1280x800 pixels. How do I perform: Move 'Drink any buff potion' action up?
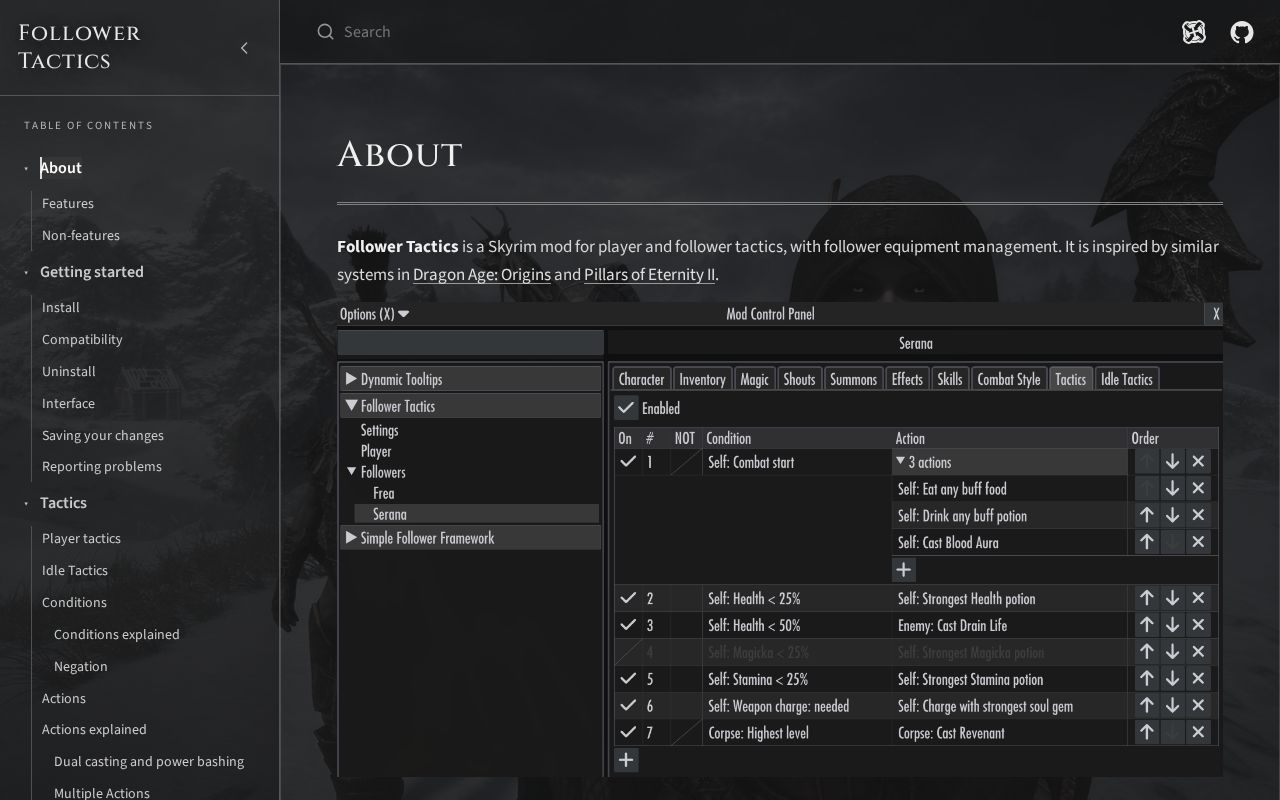coord(1146,515)
